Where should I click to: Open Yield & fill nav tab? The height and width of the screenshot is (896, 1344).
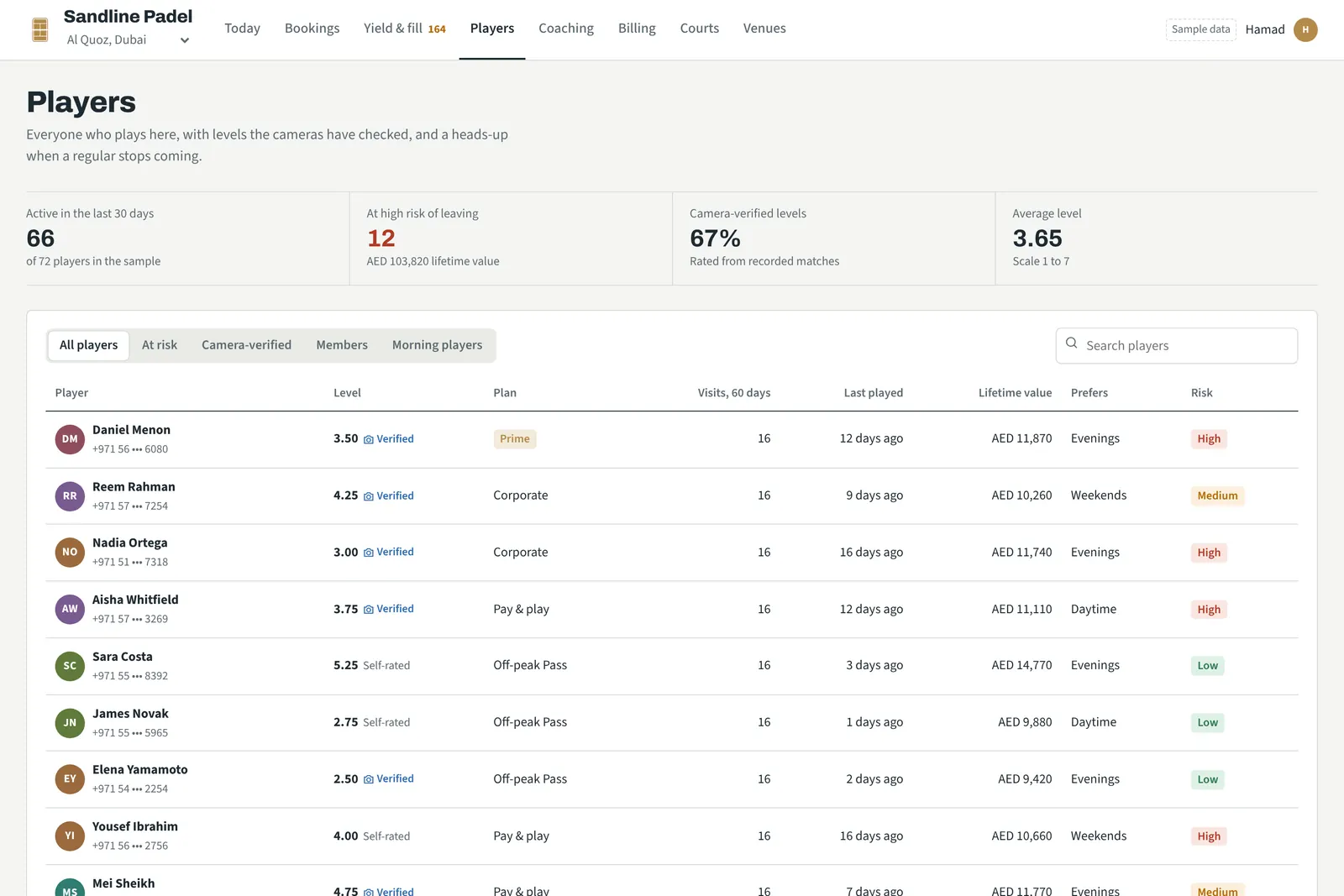[x=405, y=29]
